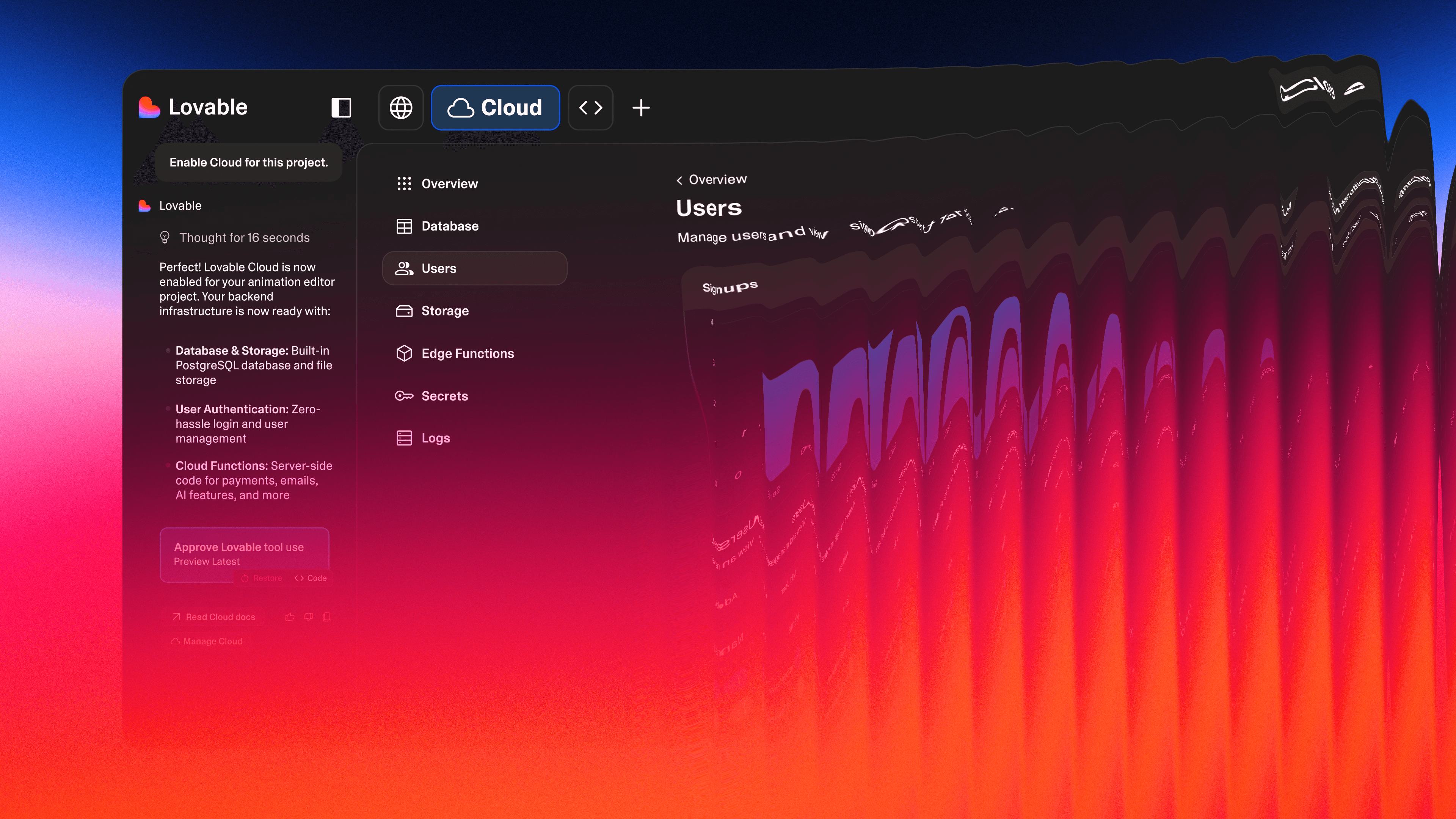Go back via Overview breadcrumb chevron
The image size is (1456, 819).
click(679, 180)
